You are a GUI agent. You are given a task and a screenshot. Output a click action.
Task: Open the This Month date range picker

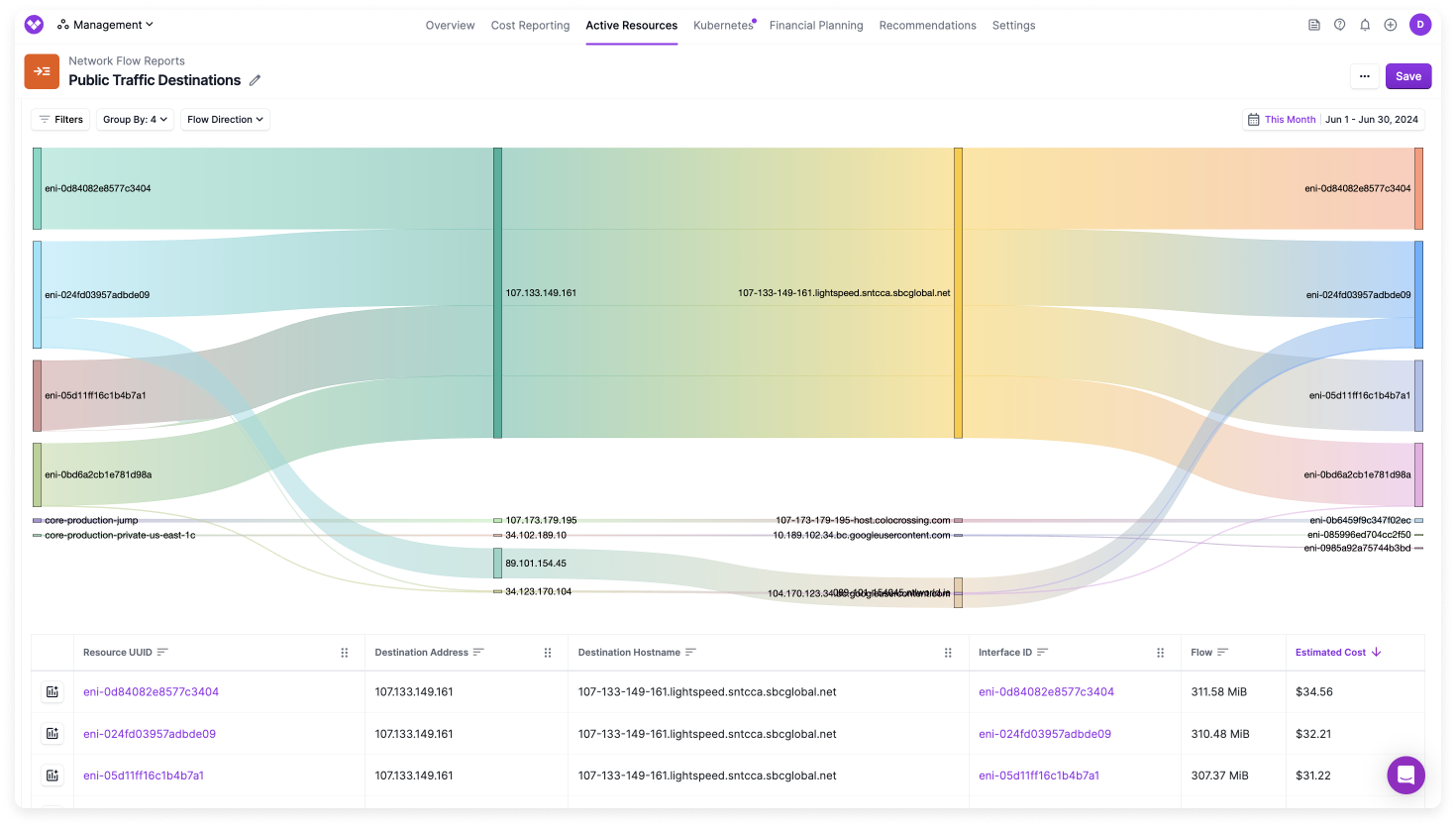[1333, 120]
